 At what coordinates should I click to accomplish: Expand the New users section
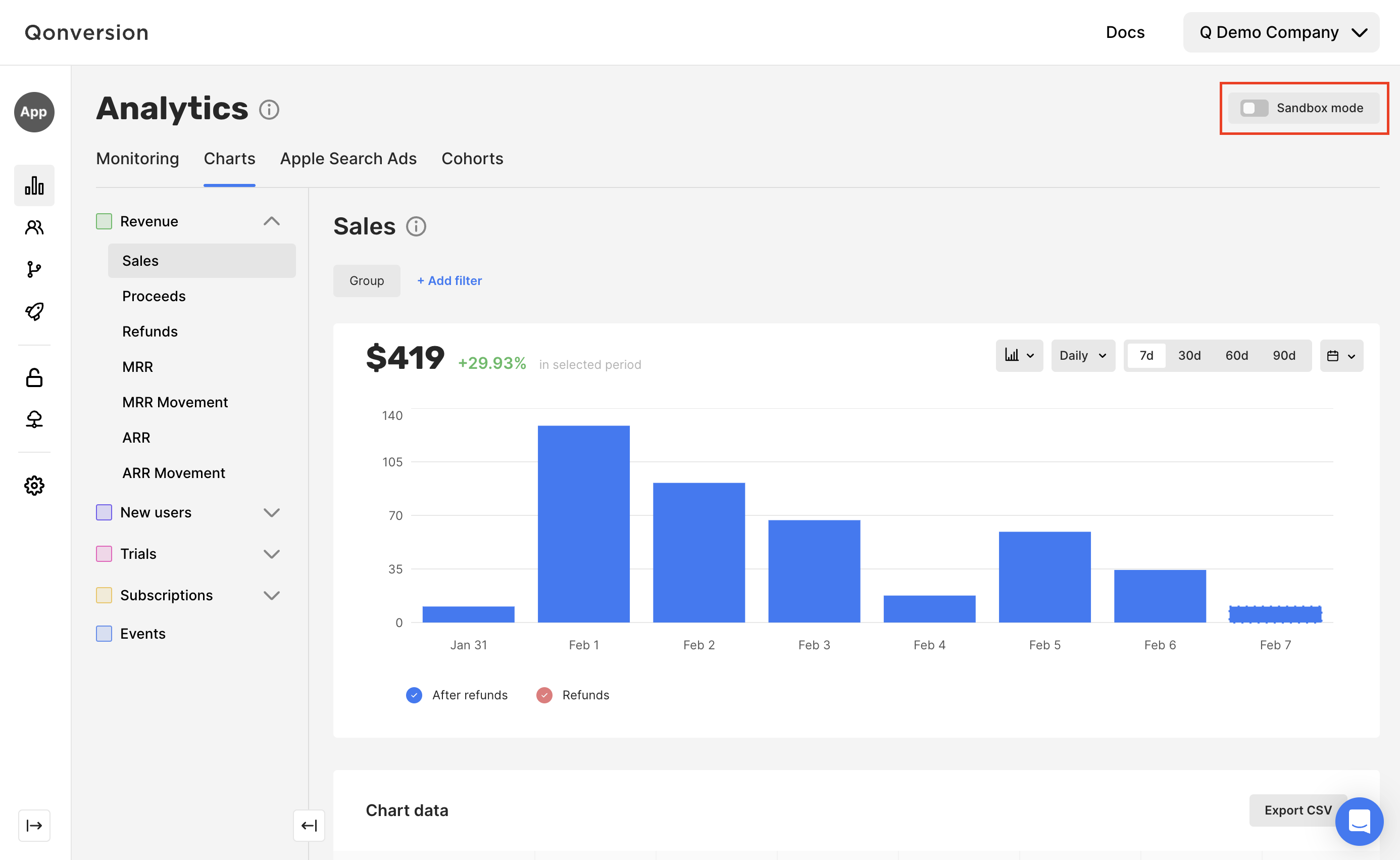point(271,512)
